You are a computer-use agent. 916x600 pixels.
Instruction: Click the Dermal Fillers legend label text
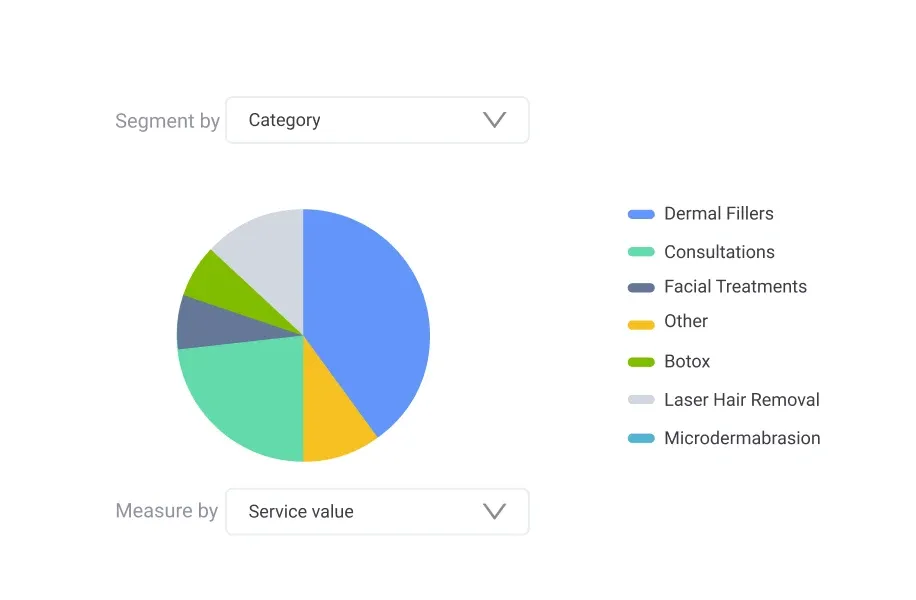tap(718, 214)
